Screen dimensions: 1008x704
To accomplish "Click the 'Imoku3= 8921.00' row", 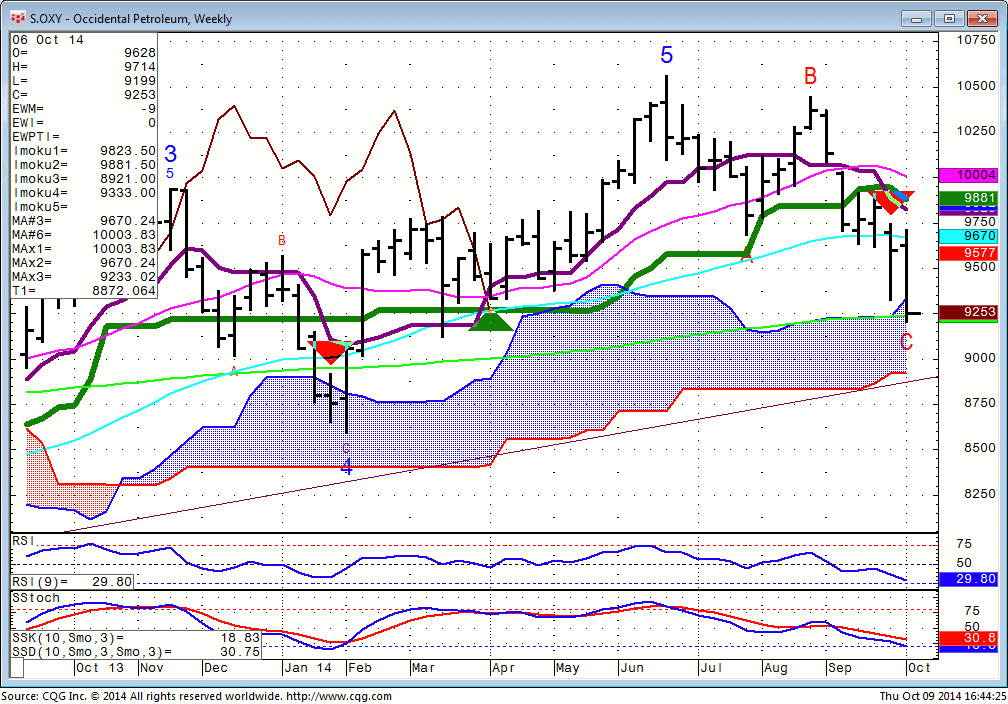I will (x=84, y=179).
